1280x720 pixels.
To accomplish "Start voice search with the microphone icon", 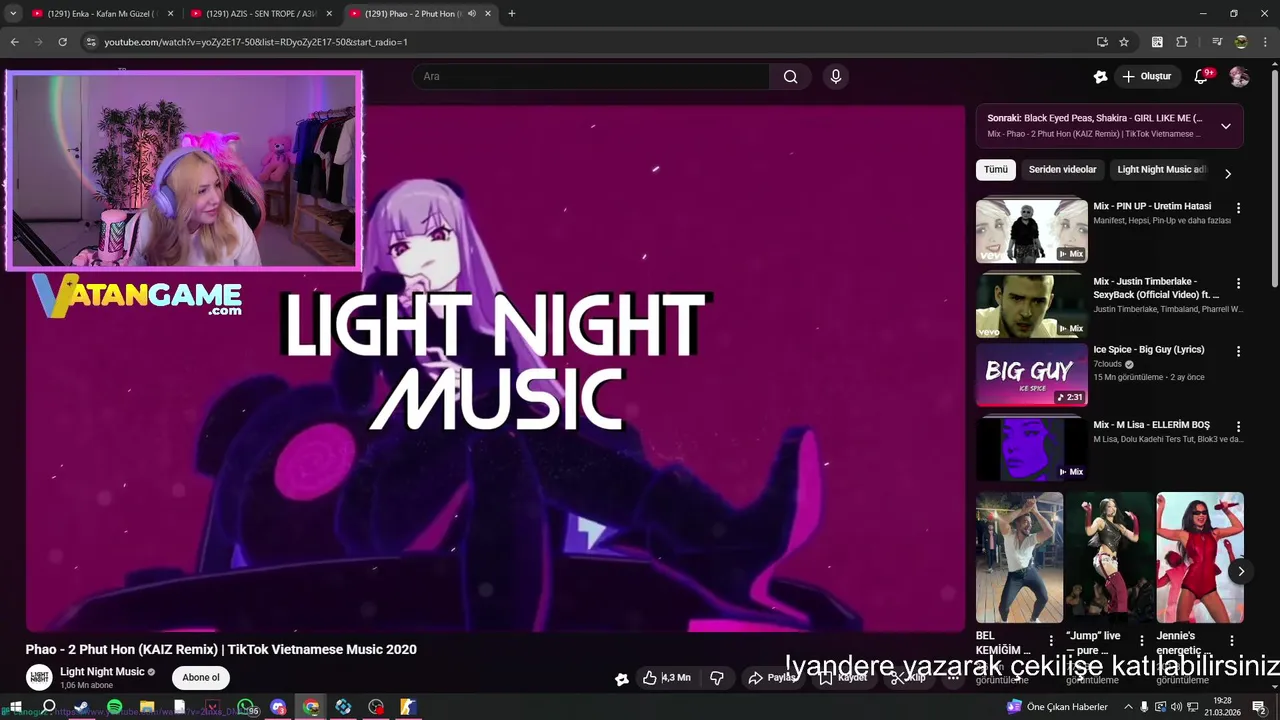I will click(x=836, y=76).
